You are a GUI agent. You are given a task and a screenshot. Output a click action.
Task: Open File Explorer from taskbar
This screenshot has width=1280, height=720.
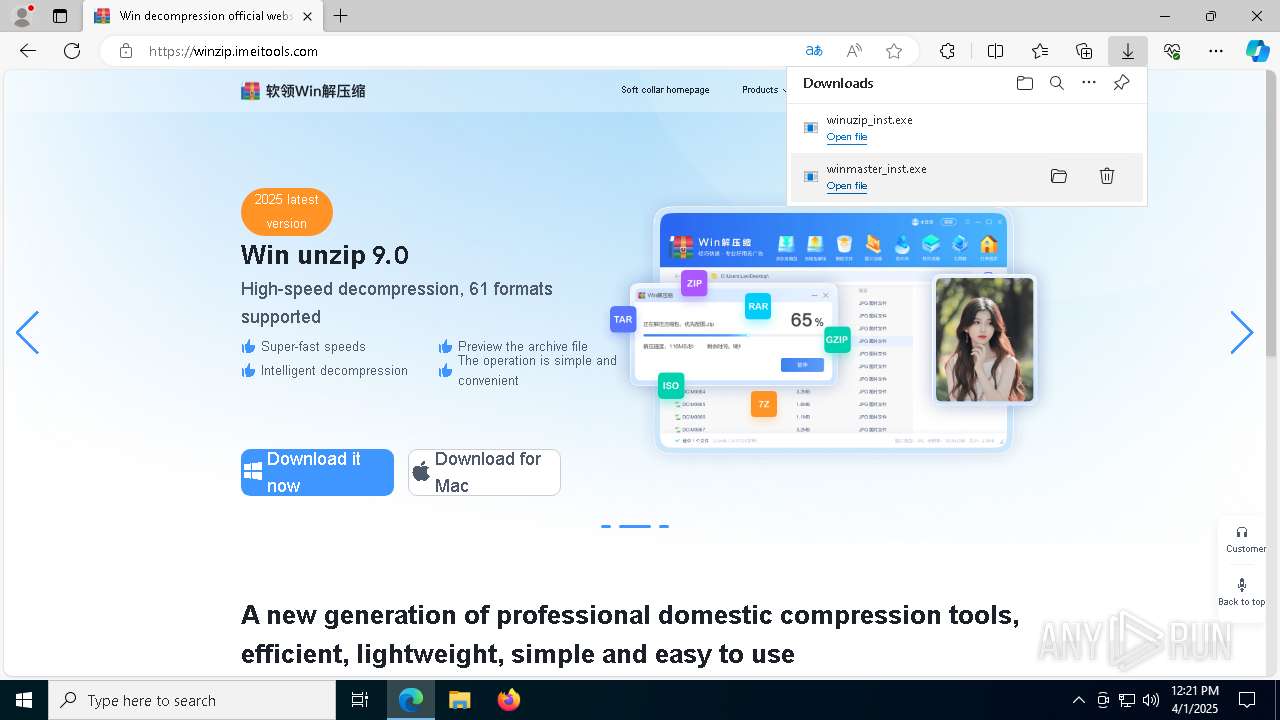459,700
